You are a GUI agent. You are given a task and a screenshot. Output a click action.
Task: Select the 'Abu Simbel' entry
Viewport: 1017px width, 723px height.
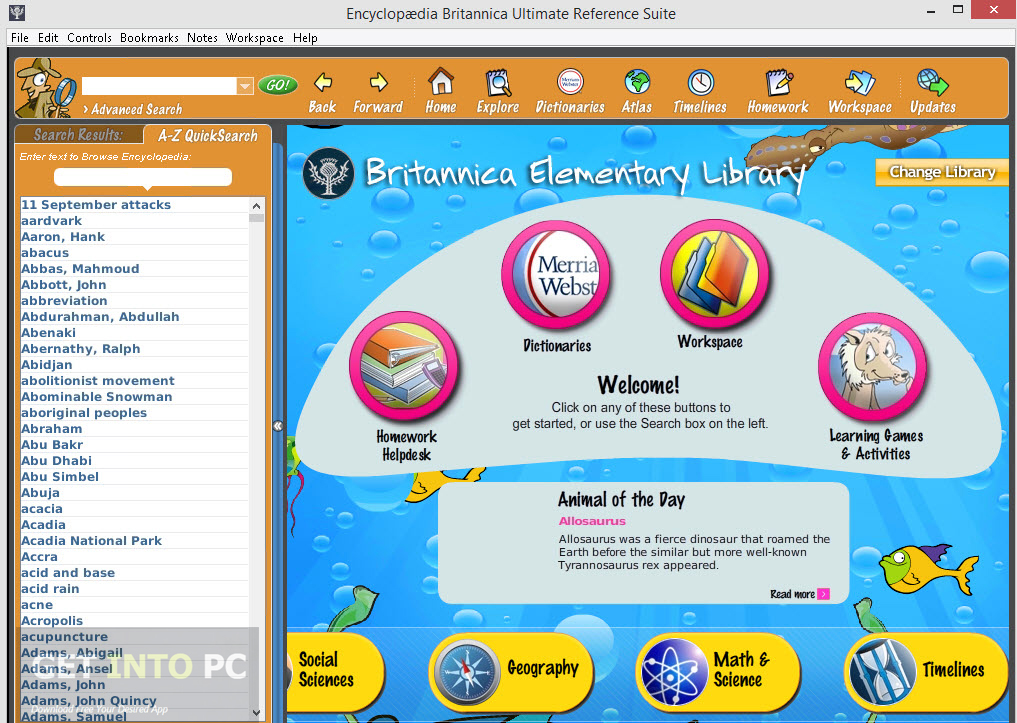click(x=134, y=477)
